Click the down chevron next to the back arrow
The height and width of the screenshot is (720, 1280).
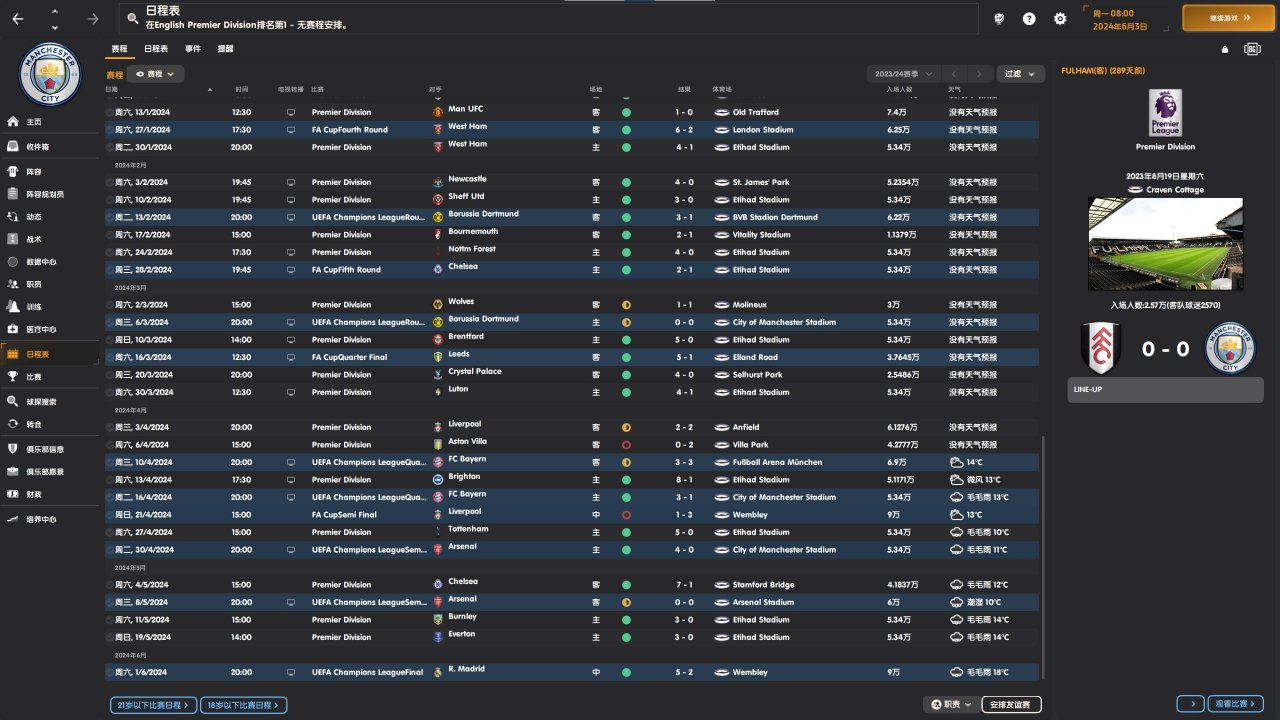coord(54,26)
